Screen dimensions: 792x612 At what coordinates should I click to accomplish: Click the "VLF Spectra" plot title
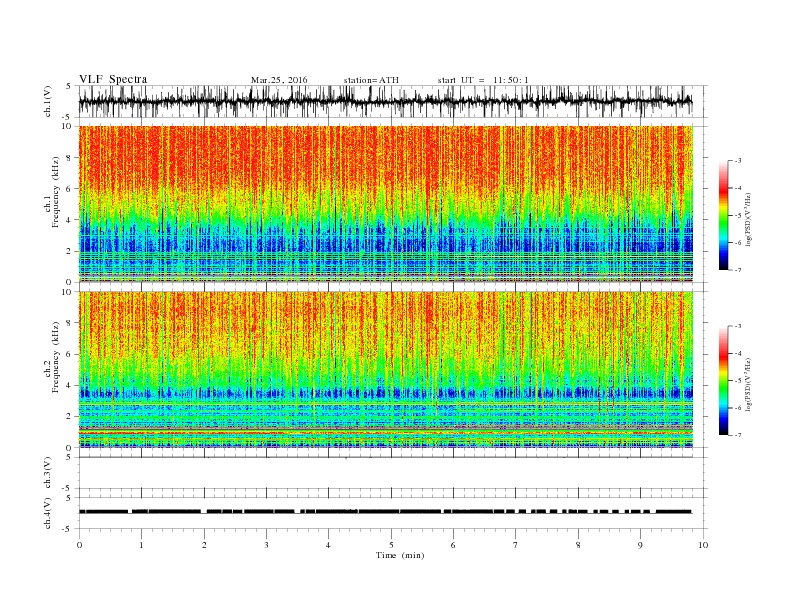(x=113, y=79)
